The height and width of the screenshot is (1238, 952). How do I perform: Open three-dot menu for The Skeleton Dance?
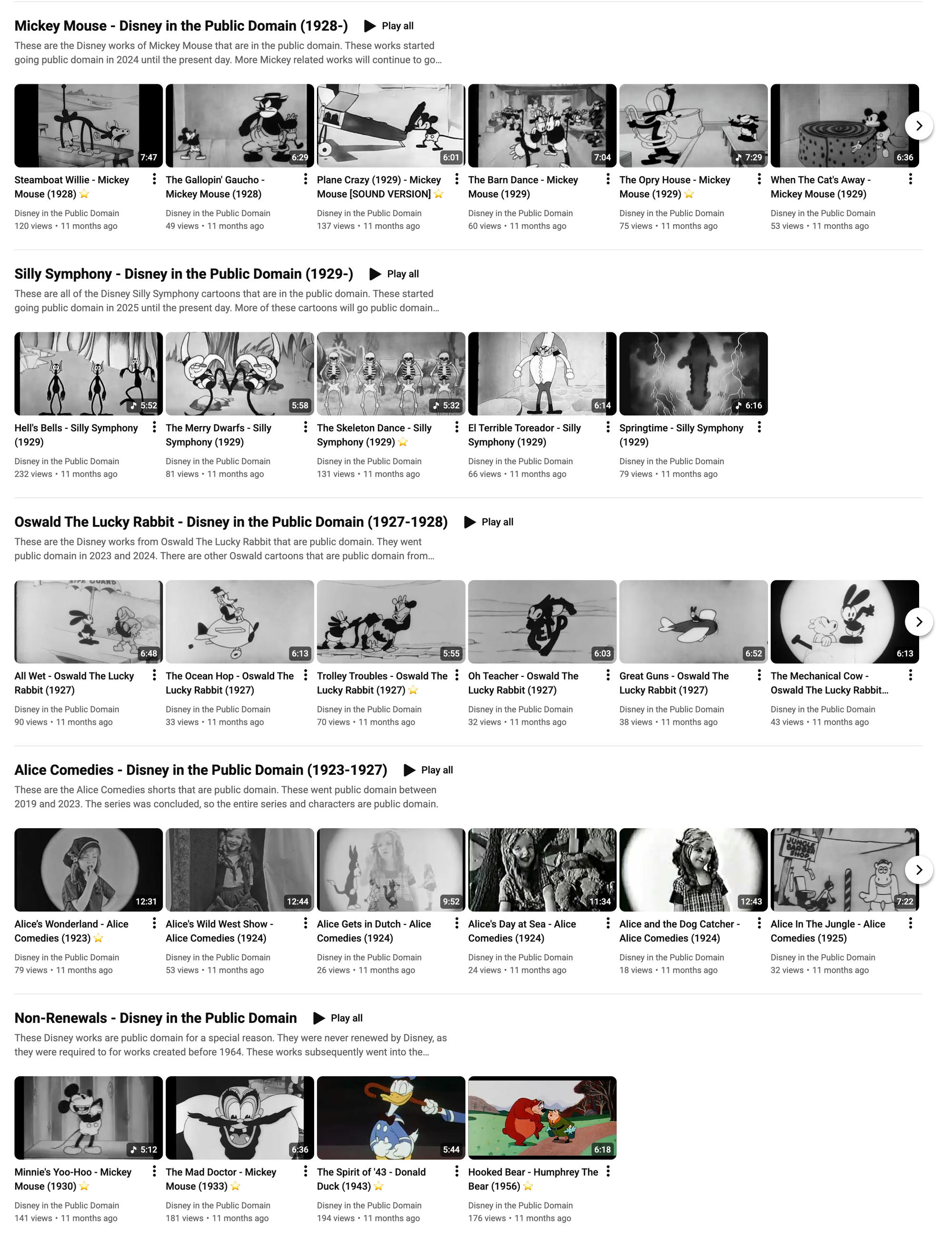(x=457, y=428)
